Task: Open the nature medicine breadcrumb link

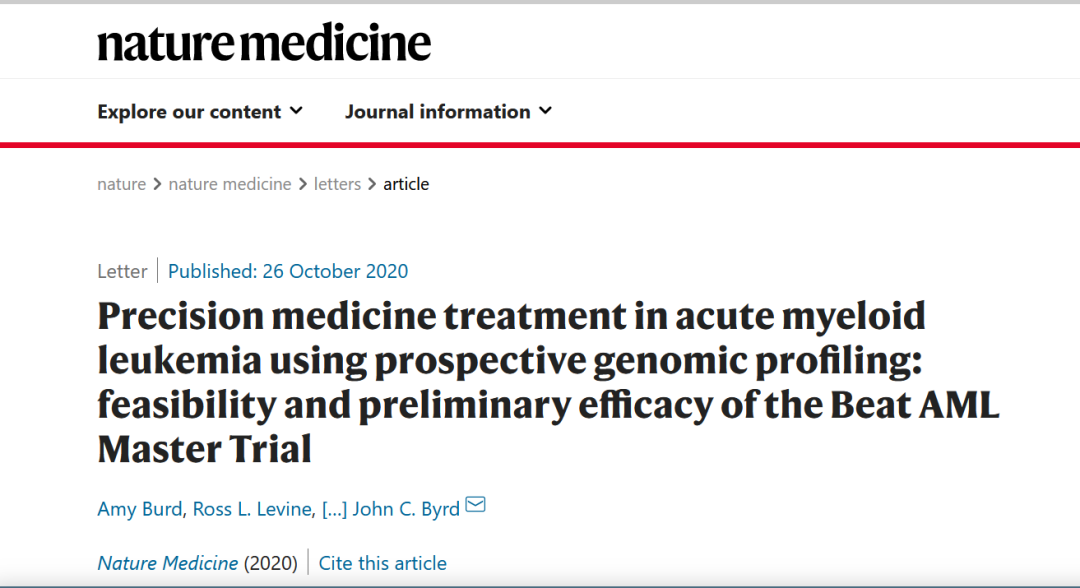Action: coord(230,184)
